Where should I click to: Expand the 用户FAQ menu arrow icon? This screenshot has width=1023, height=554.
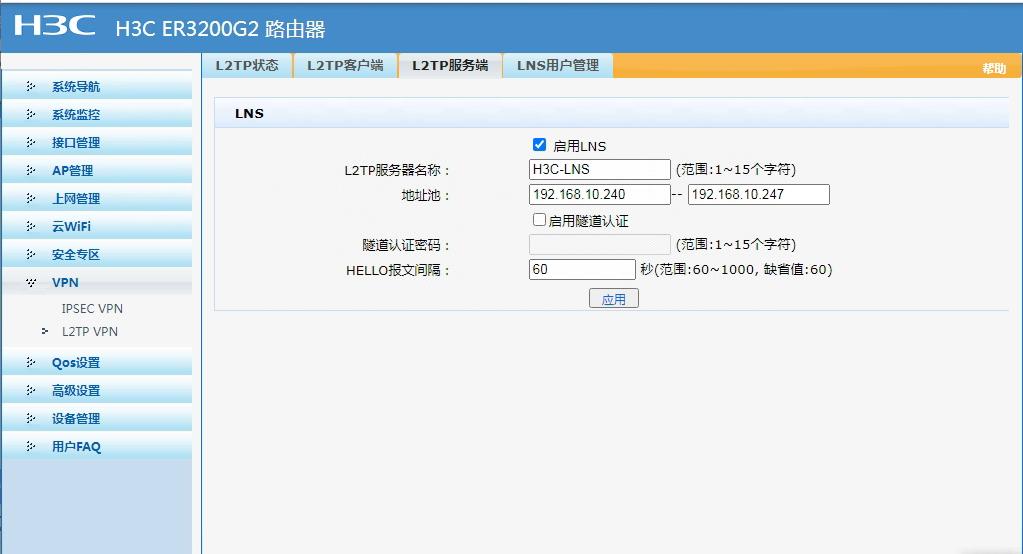click(31, 446)
